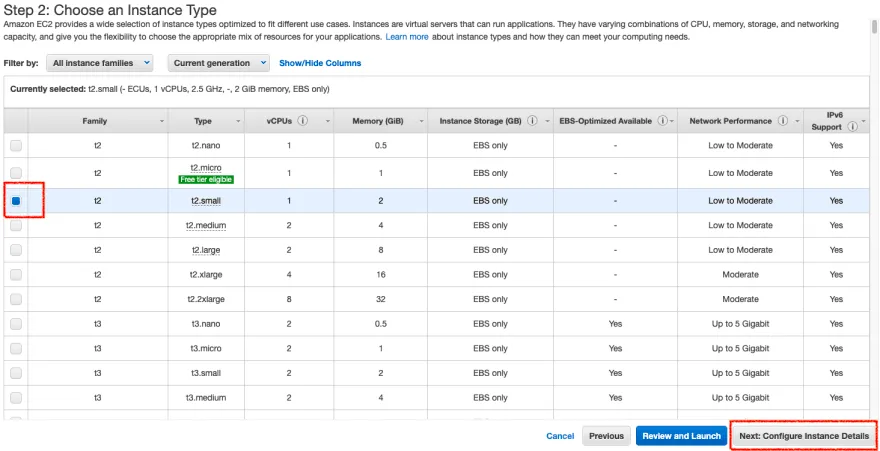Open the Instance Storage info icon

point(532,121)
